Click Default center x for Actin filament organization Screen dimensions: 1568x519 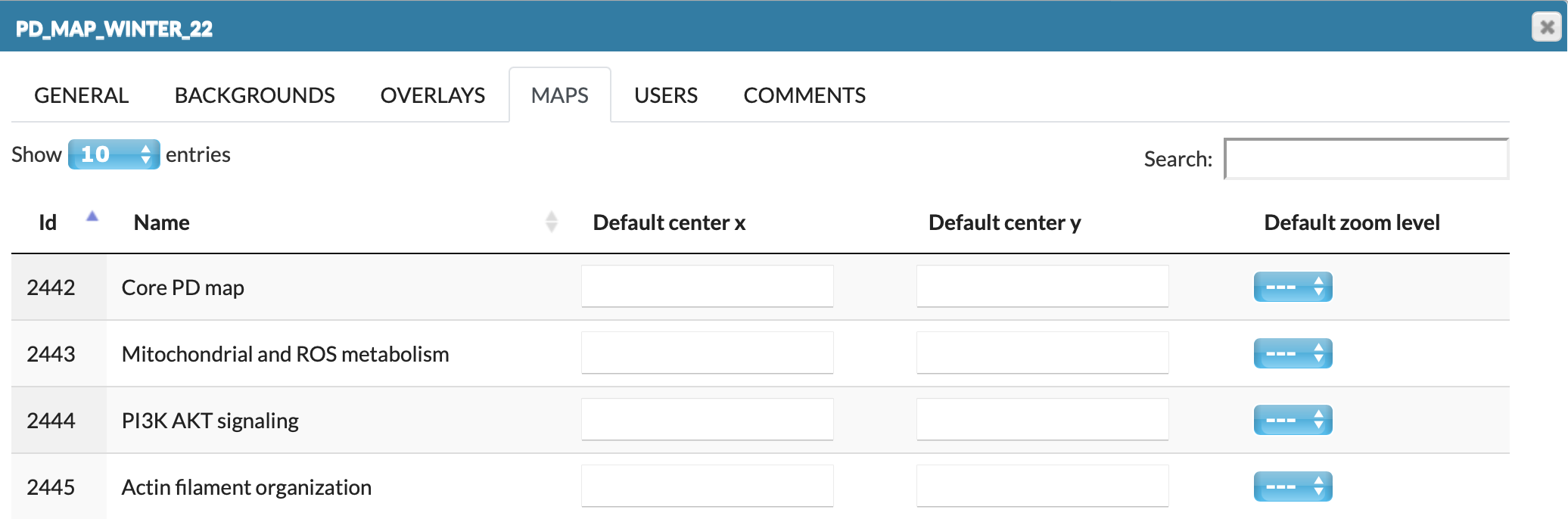pos(707,486)
